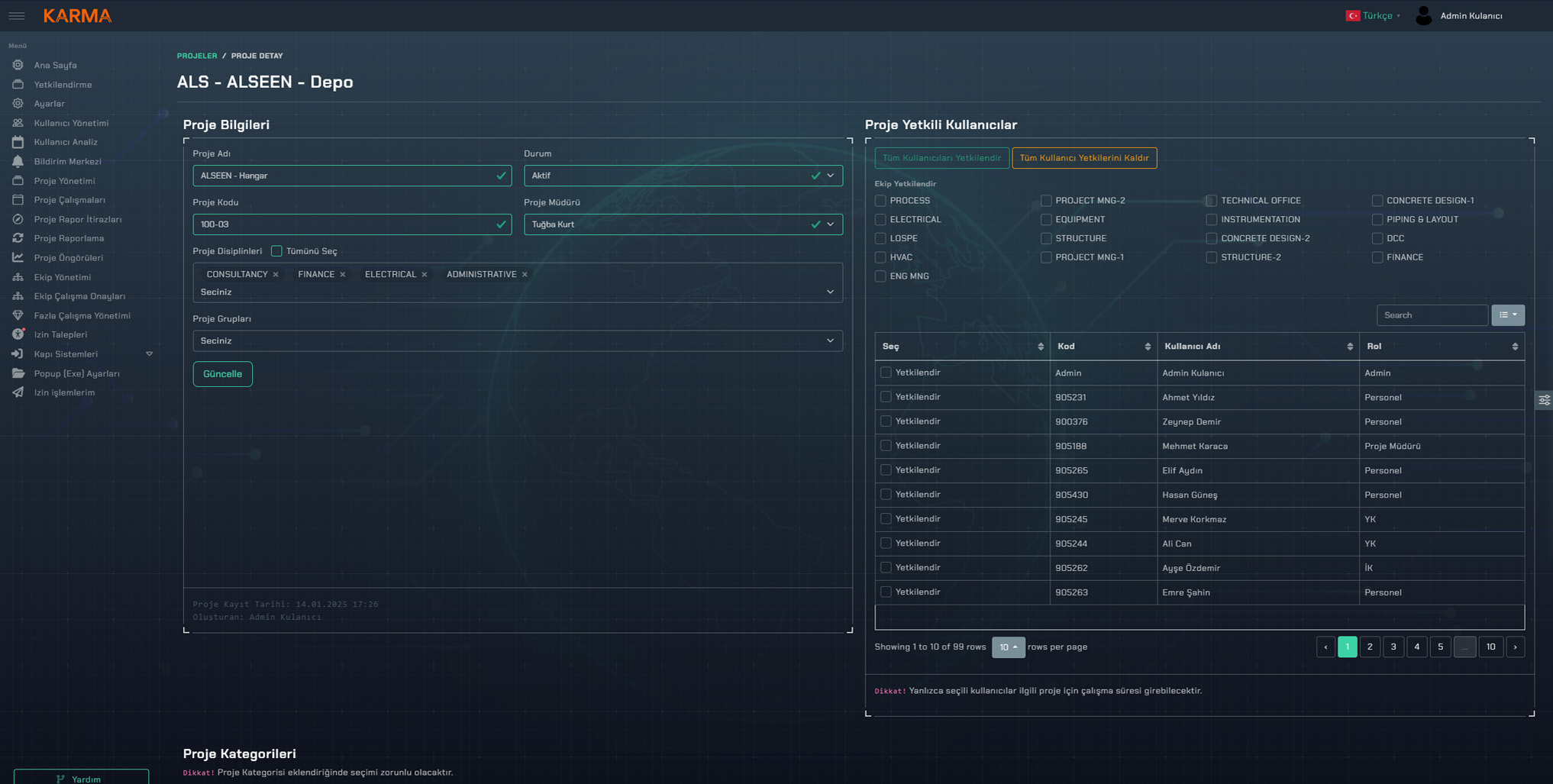The image size is (1553, 784).
Task: Click the Ayarlar gear icon in sidebar
Action: (x=18, y=104)
